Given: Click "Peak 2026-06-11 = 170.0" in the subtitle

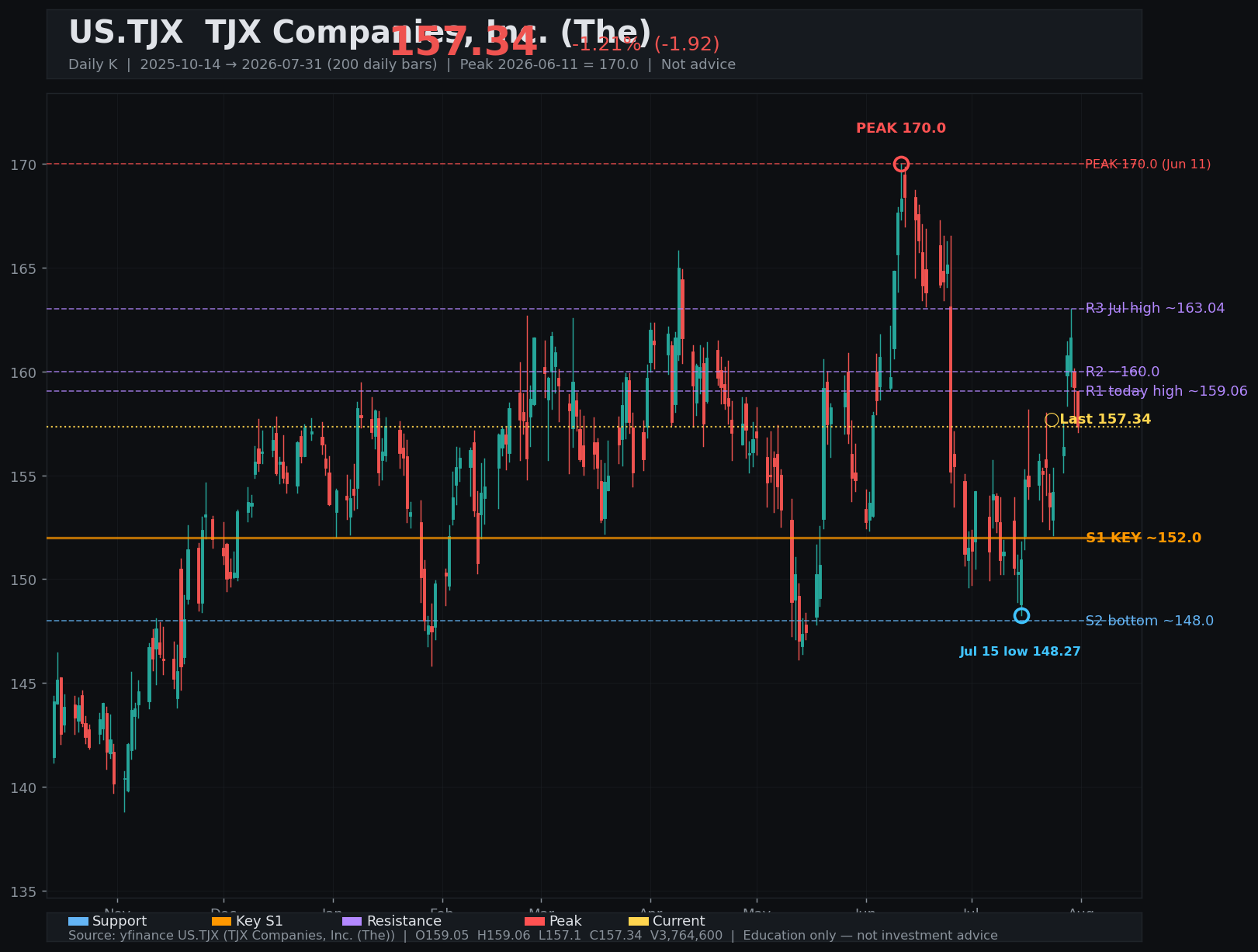Looking at the screenshot, I should (x=549, y=64).
